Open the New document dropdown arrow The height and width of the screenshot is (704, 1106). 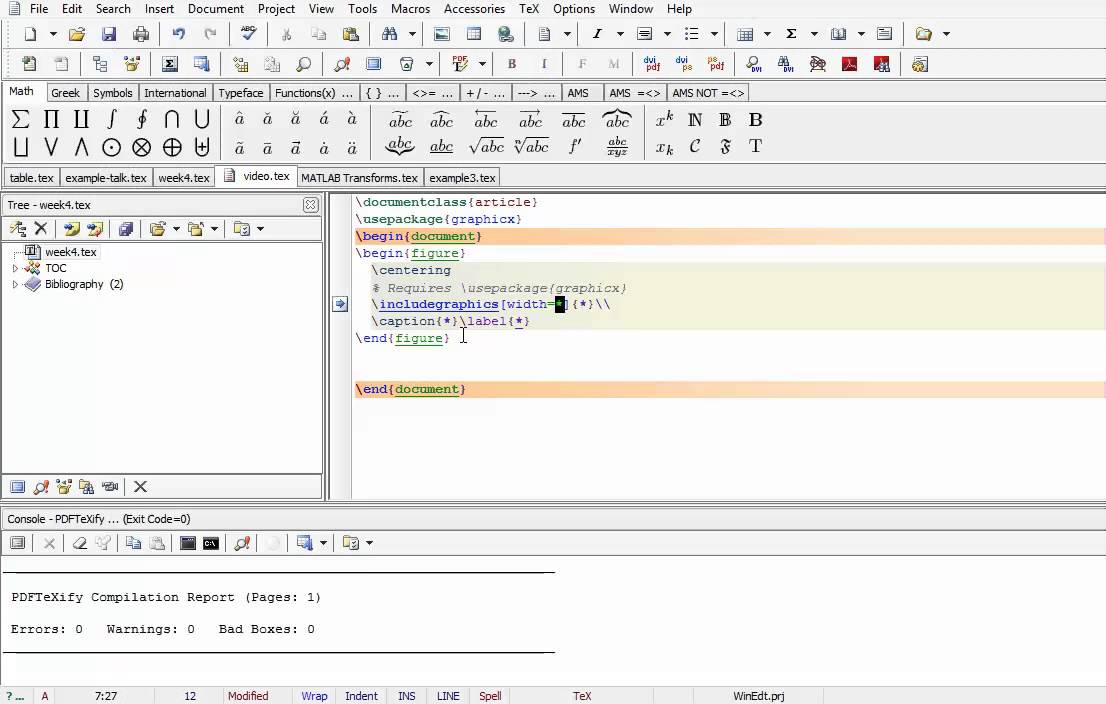(52, 34)
